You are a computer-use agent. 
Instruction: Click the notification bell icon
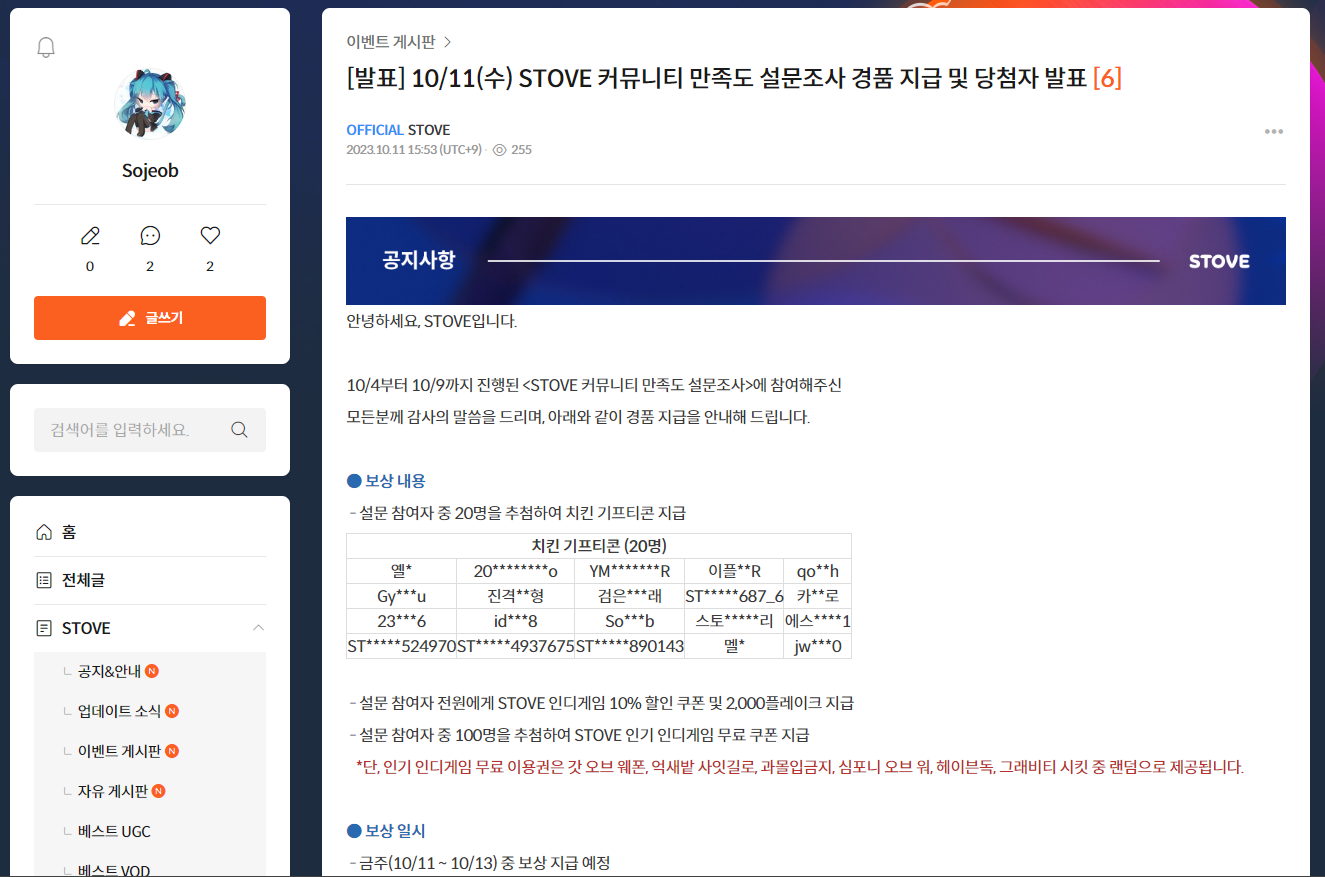(x=46, y=47)
